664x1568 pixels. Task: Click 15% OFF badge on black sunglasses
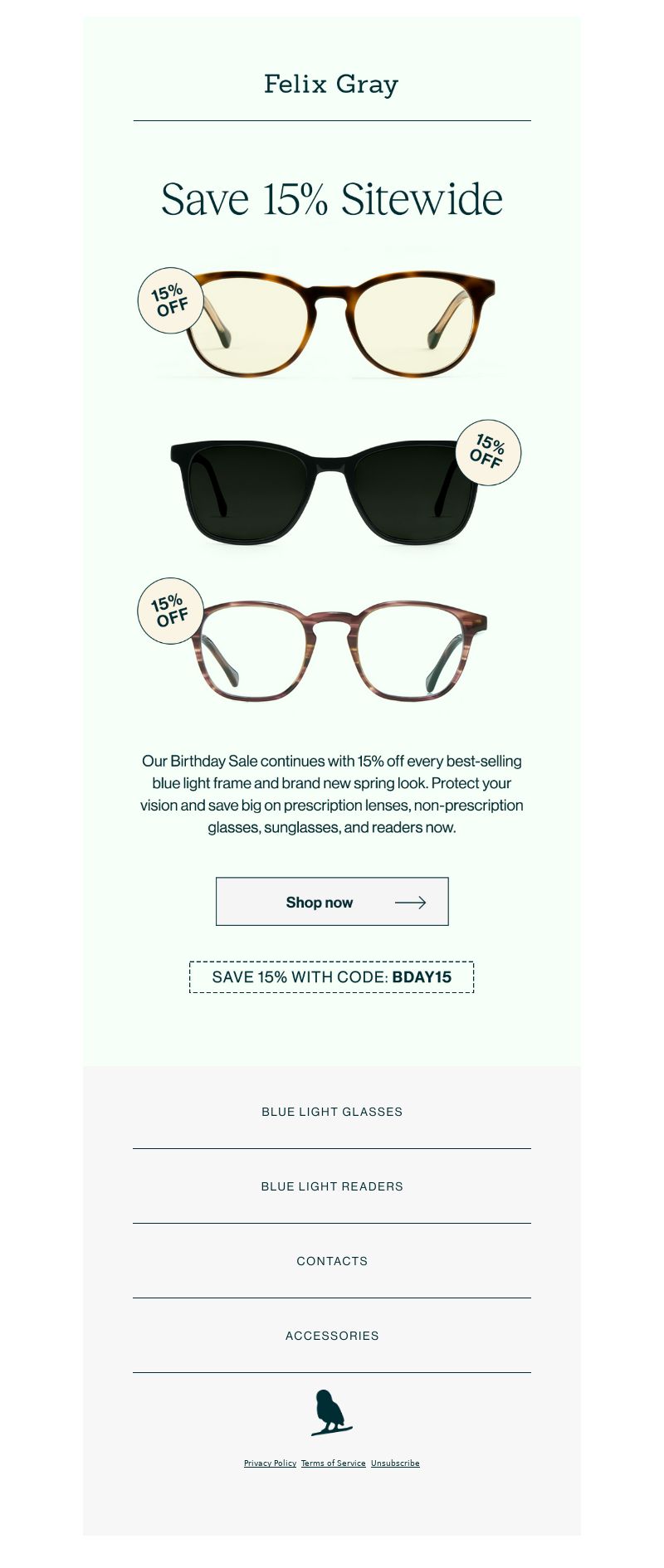click(488, 452)
